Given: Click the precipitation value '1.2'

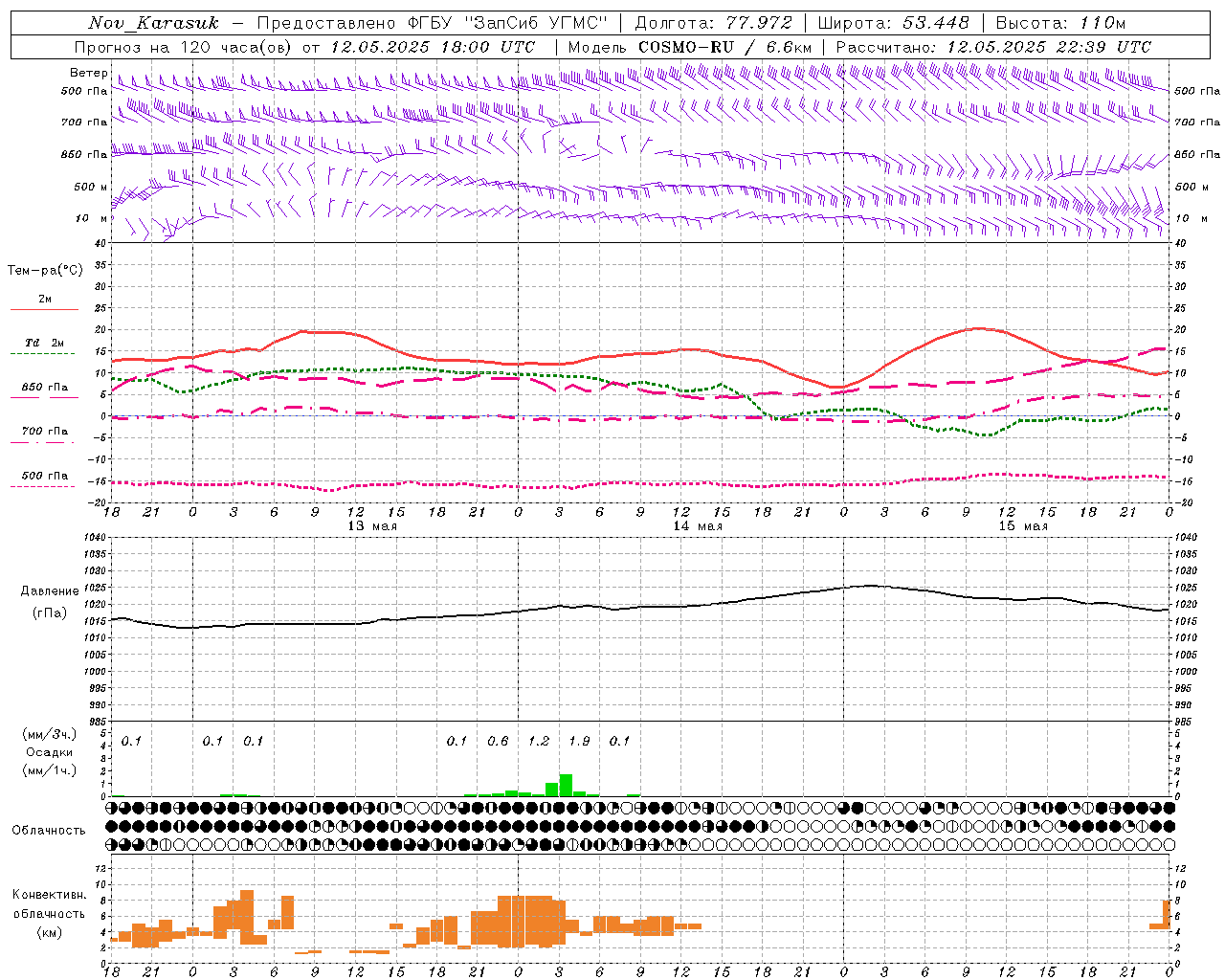Looking at the screenshot, I should (x=539, y=742).
